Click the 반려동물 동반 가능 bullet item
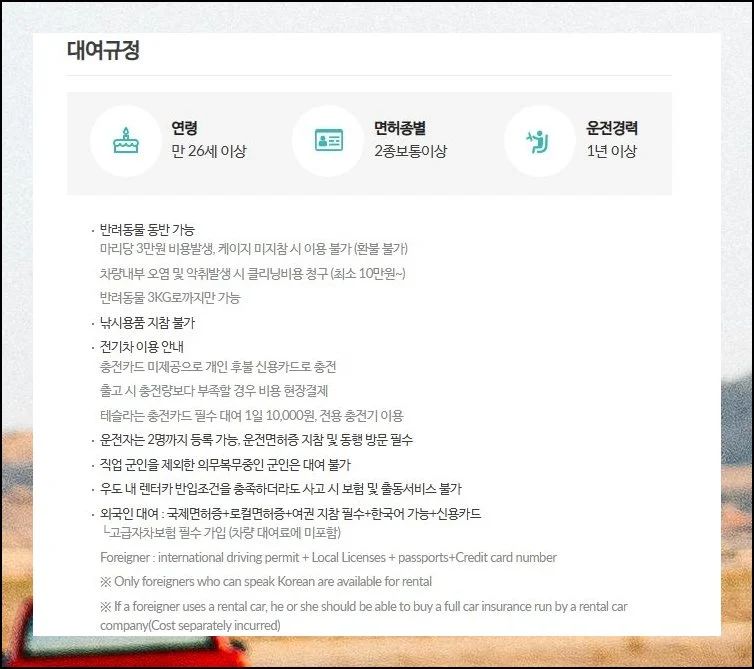Image resolution: width=754 pixels, height=669 pixels. point(147,230)
